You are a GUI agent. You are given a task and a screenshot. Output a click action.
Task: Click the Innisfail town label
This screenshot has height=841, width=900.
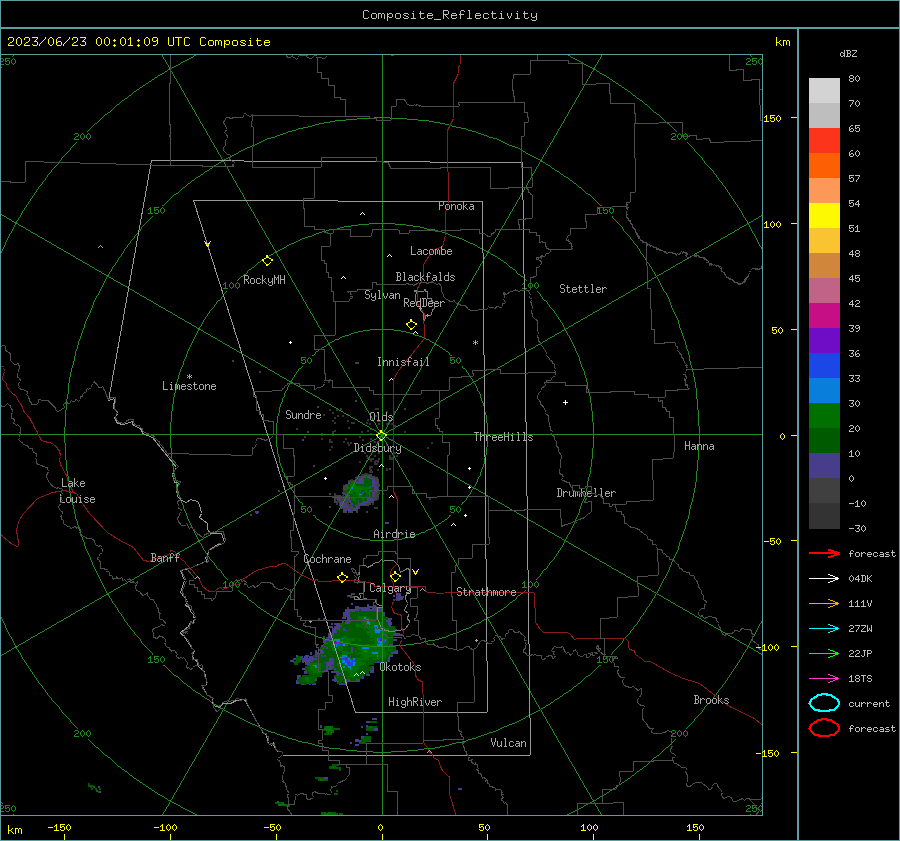pos(403,362)
